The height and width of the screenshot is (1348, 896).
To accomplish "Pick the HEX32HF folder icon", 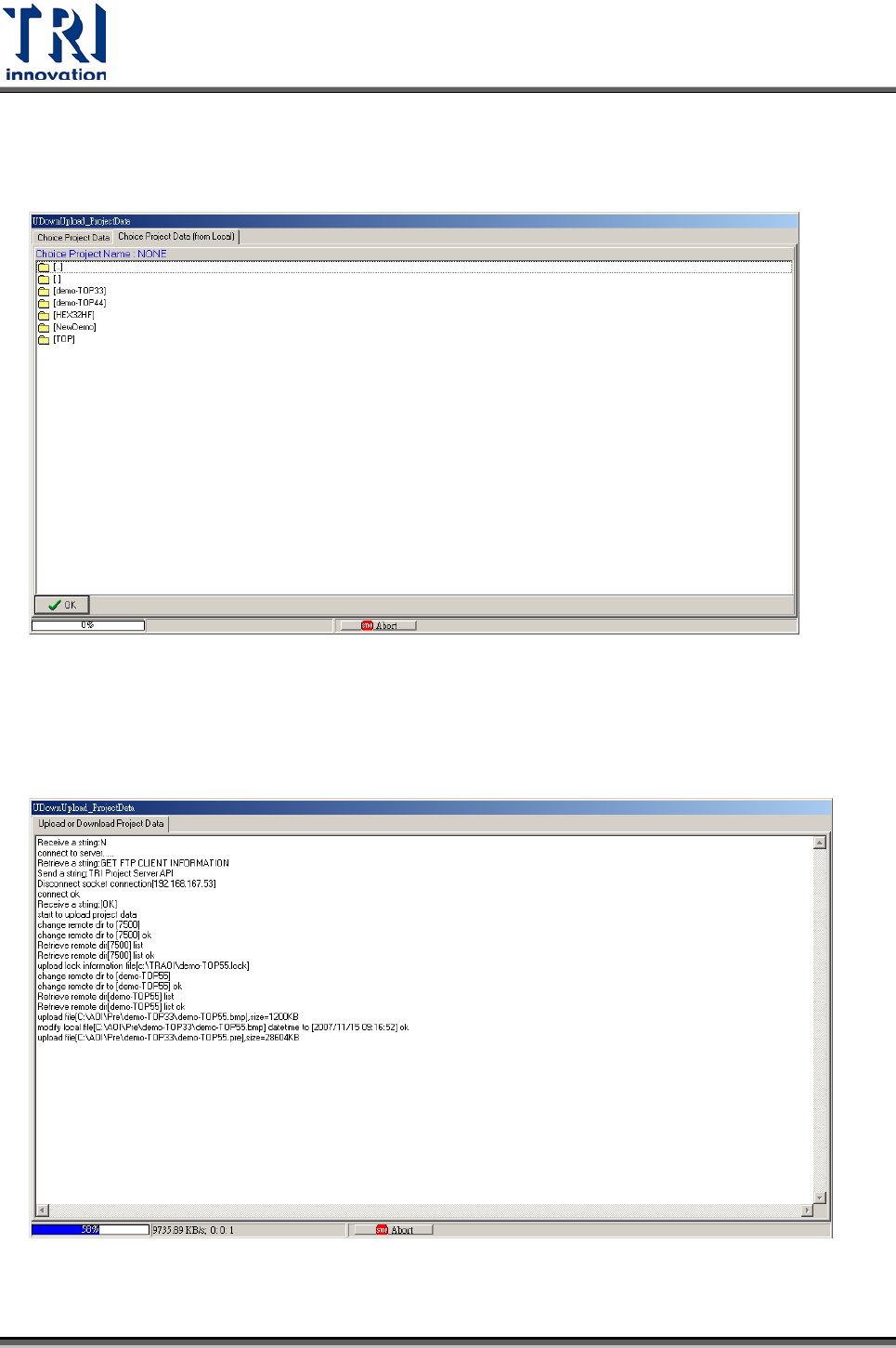I will pos(43,315).
